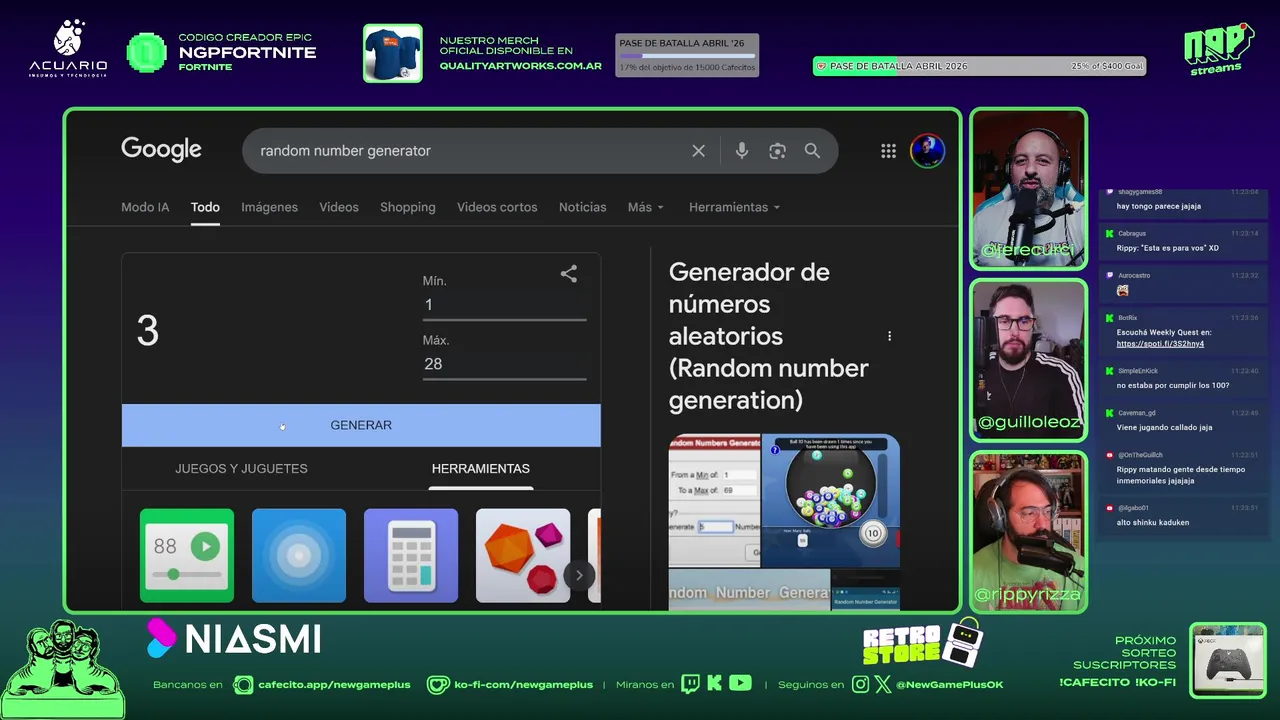Open the three-dot menu beside Generador de números

coord(889,336)
